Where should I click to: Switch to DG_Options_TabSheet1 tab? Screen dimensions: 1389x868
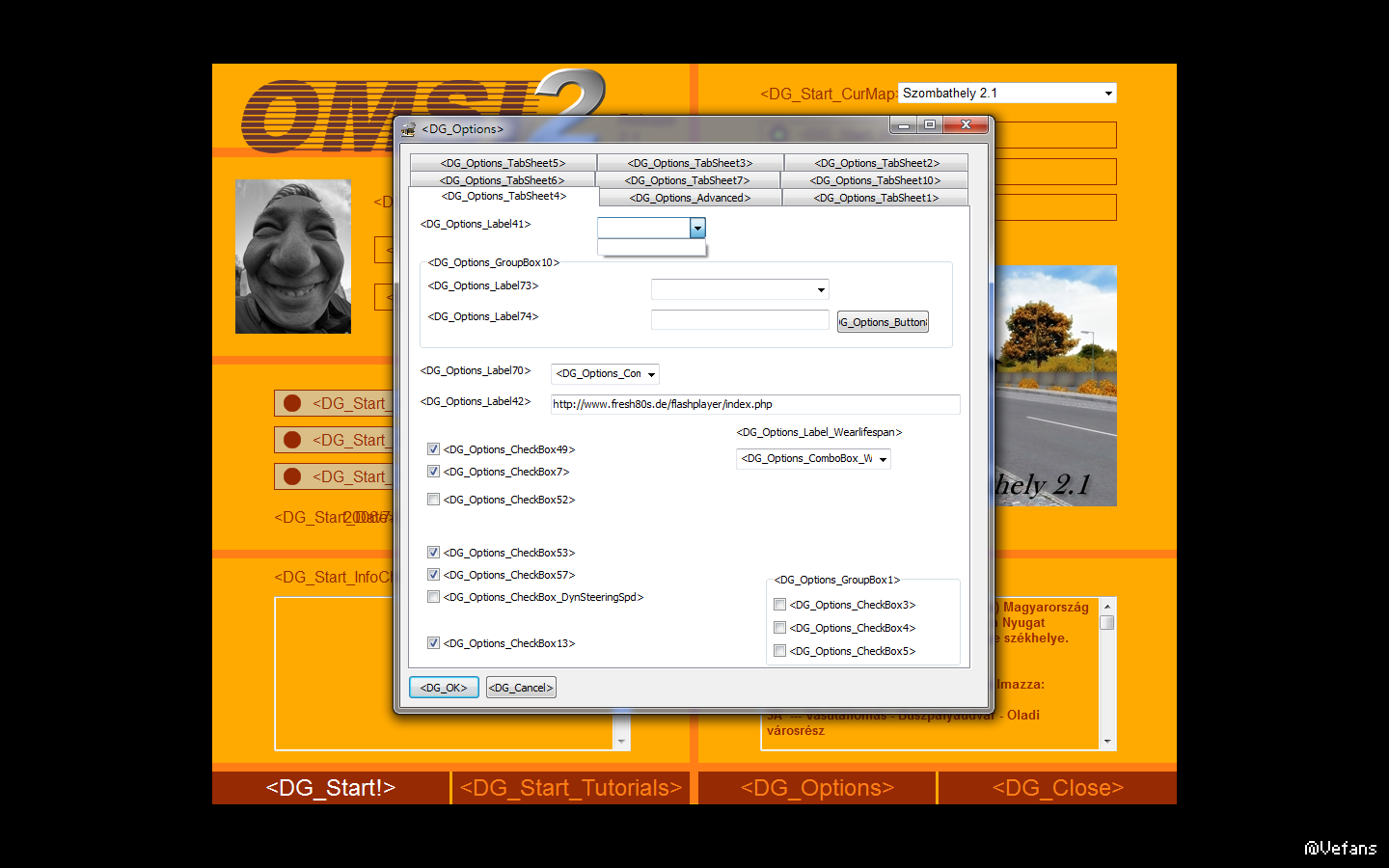point(876,198)
